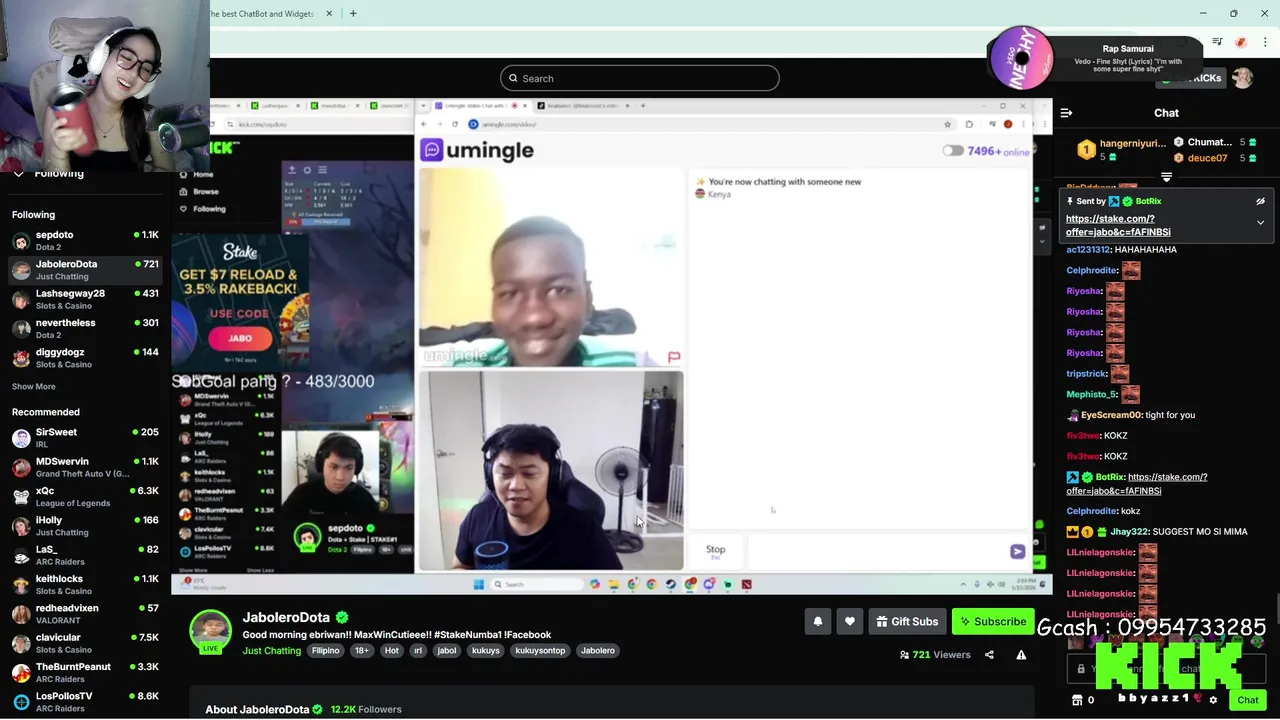Select the kukuys tag
The height and width of the screenshot is (720, 1280).
(486, 651)
